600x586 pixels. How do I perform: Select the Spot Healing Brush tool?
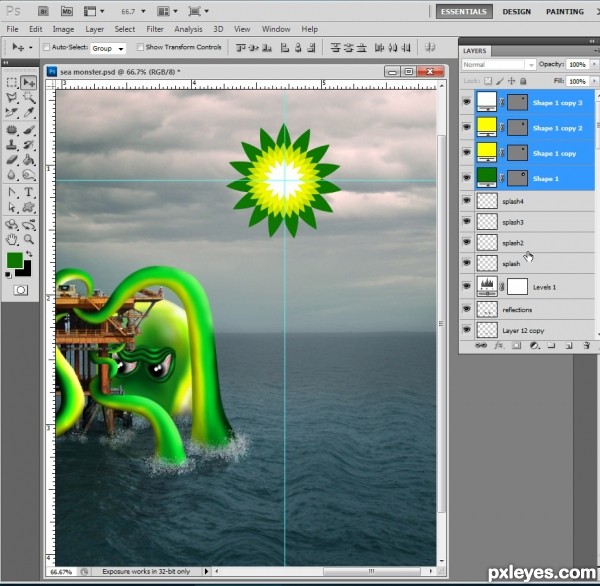point(12,130)
